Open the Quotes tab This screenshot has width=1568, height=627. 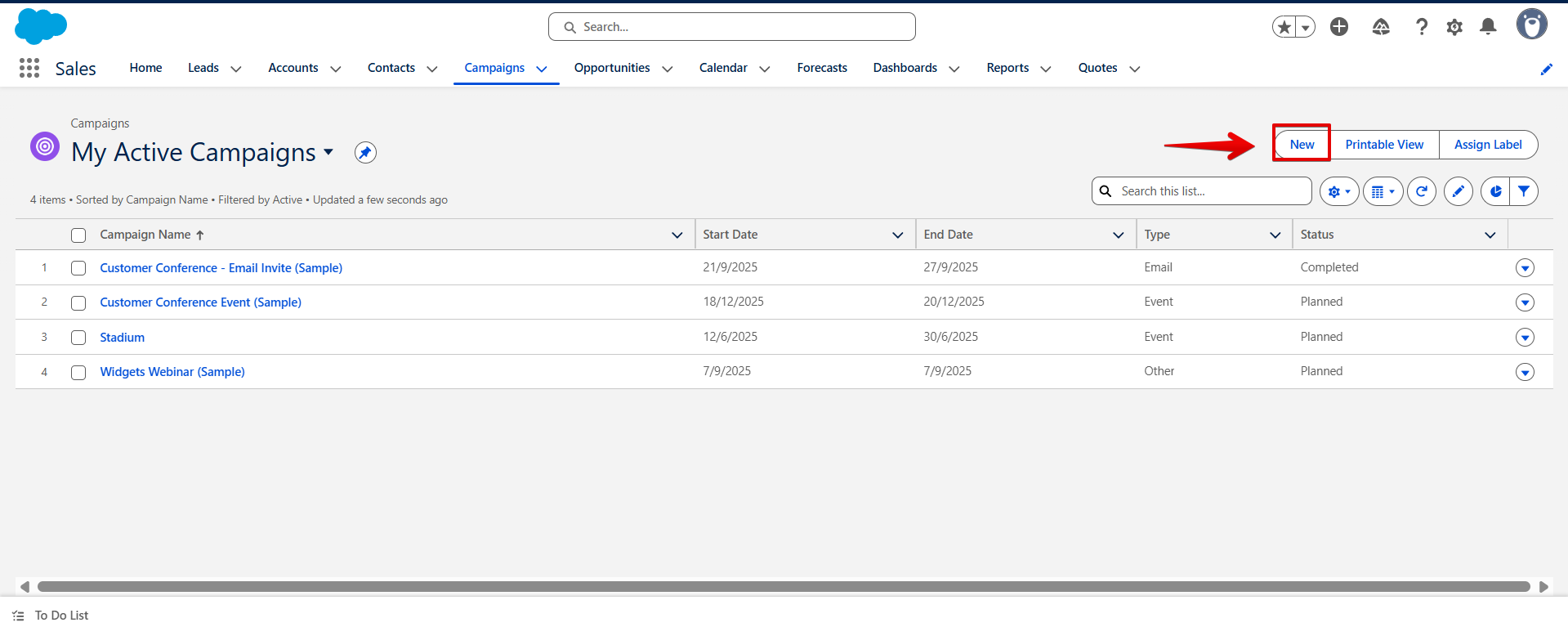[1097, 68]
